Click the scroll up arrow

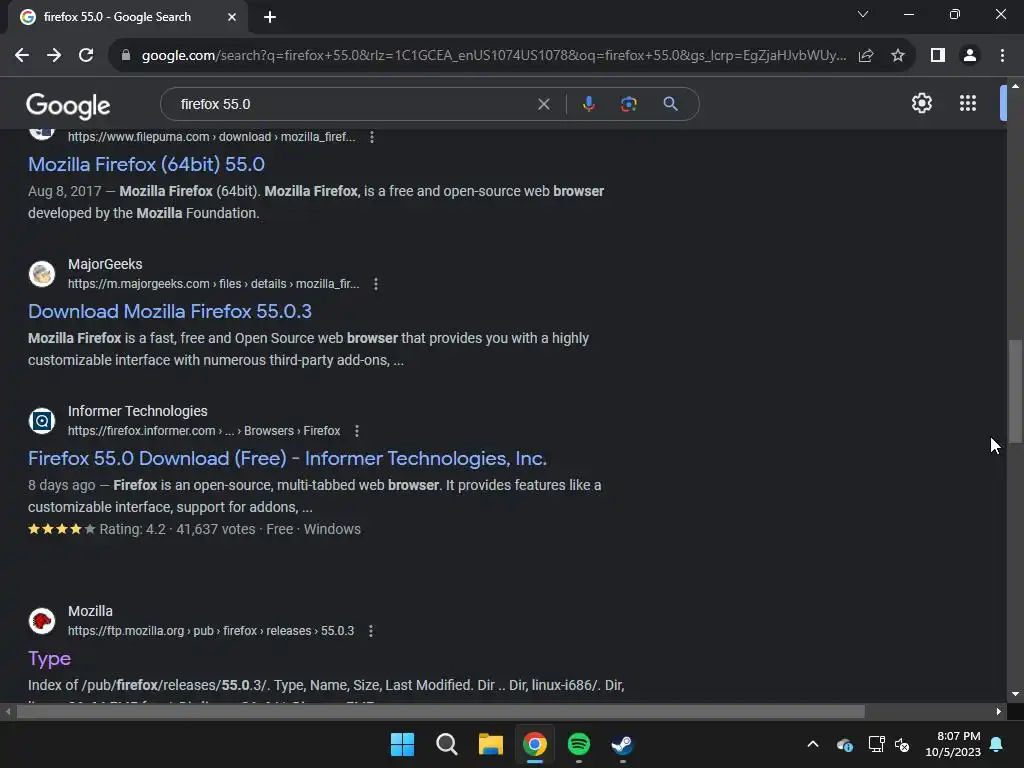point(1015,86)
